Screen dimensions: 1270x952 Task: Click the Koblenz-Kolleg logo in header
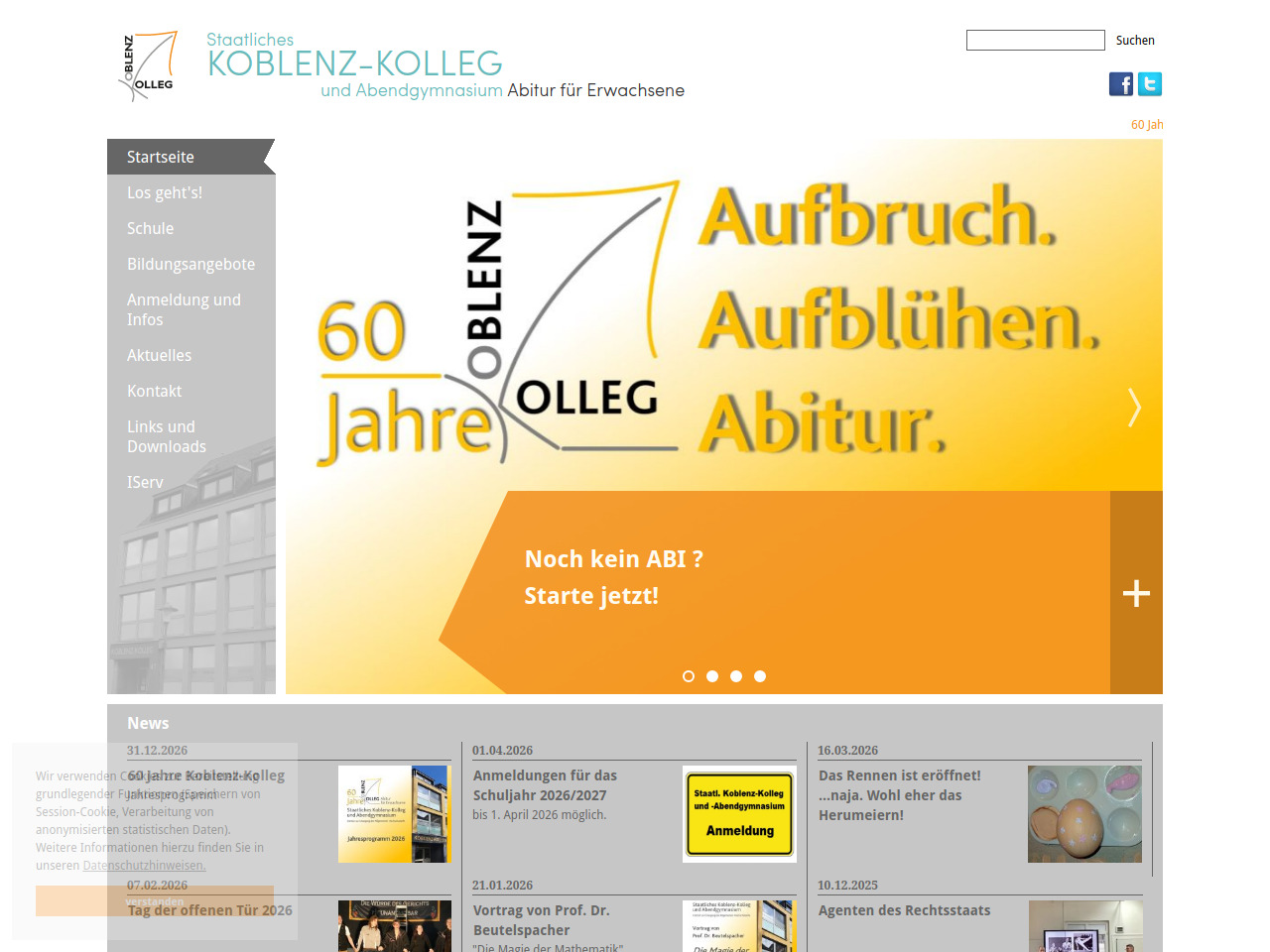(x=149, y=65)
